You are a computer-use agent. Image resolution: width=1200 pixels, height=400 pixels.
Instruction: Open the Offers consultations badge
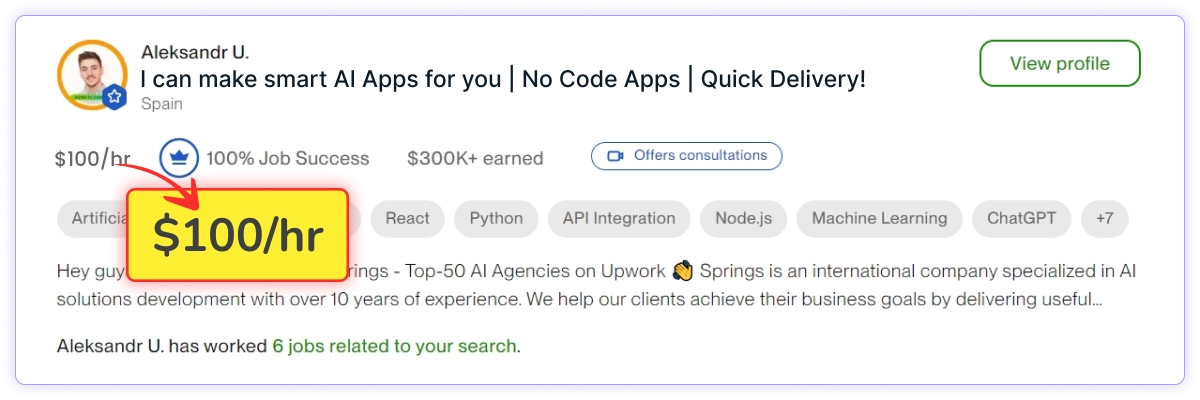click(686, 156)
